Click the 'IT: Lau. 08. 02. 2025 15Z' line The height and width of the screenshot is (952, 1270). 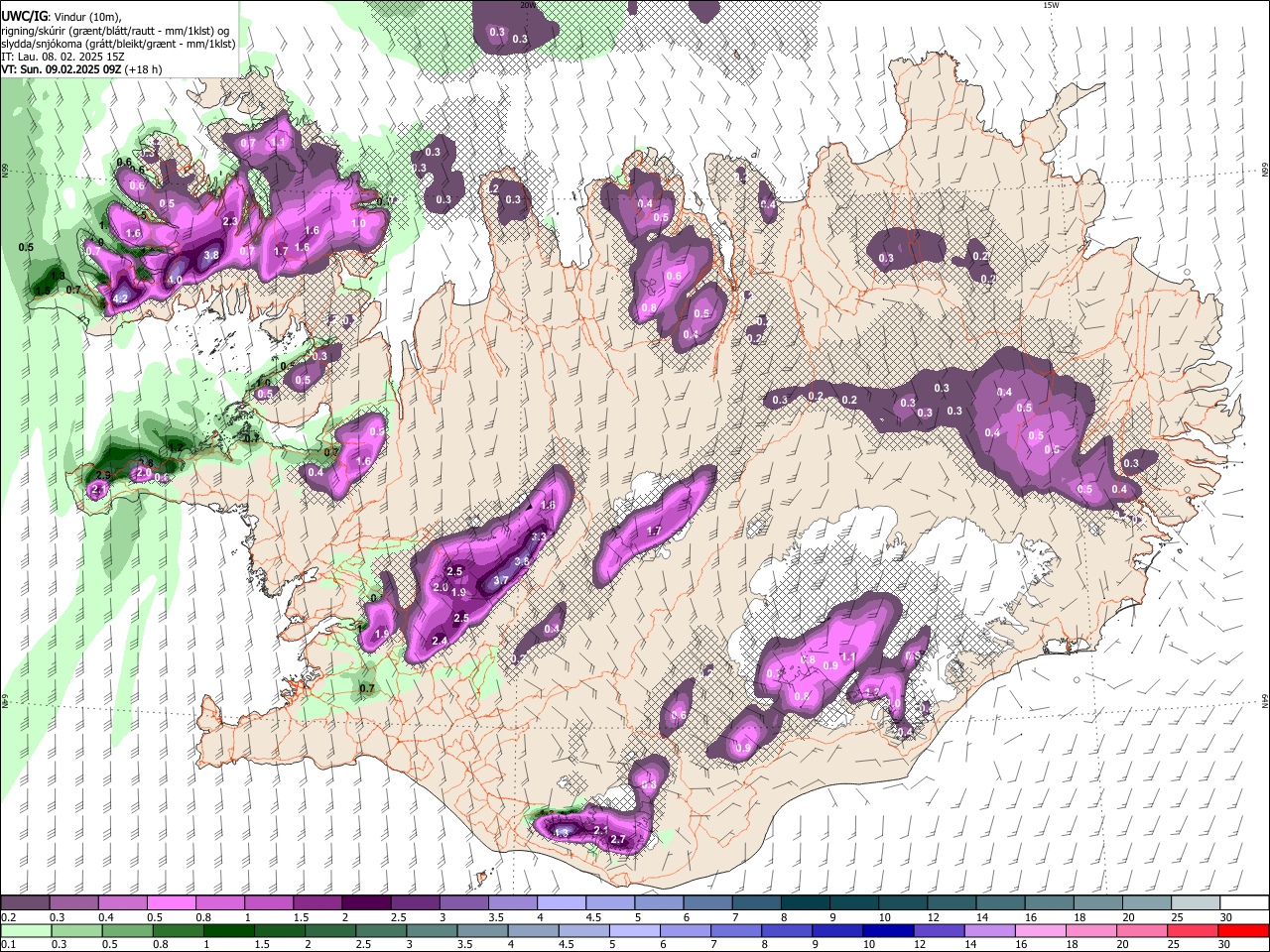pyautogui.click(x=63, y=57)
